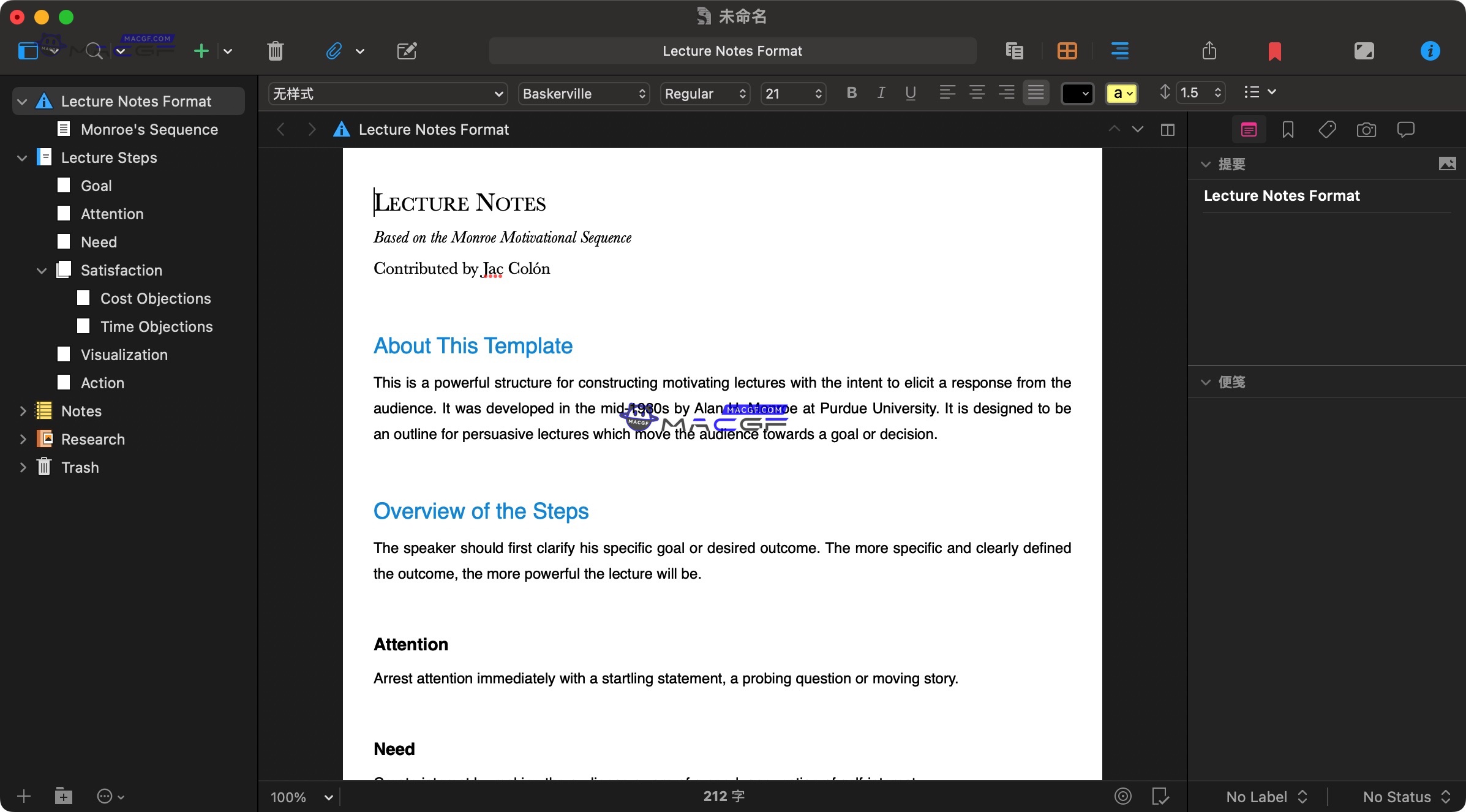Open the Snapshots inspector tab
The image size is (1466, 812).
(1366, 129)
